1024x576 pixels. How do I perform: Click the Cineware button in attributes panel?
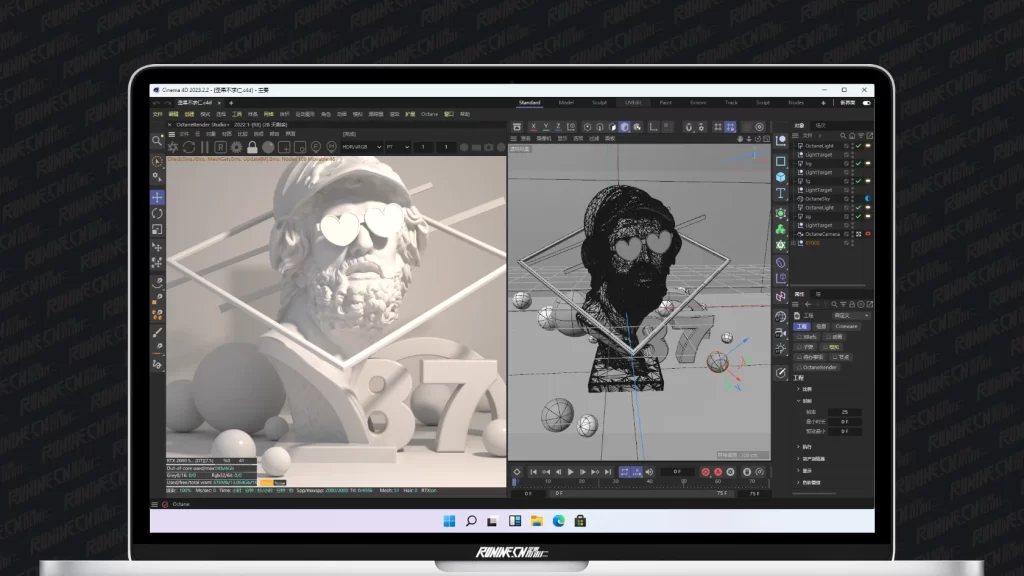pyautogui.click(x=846, y=326)
